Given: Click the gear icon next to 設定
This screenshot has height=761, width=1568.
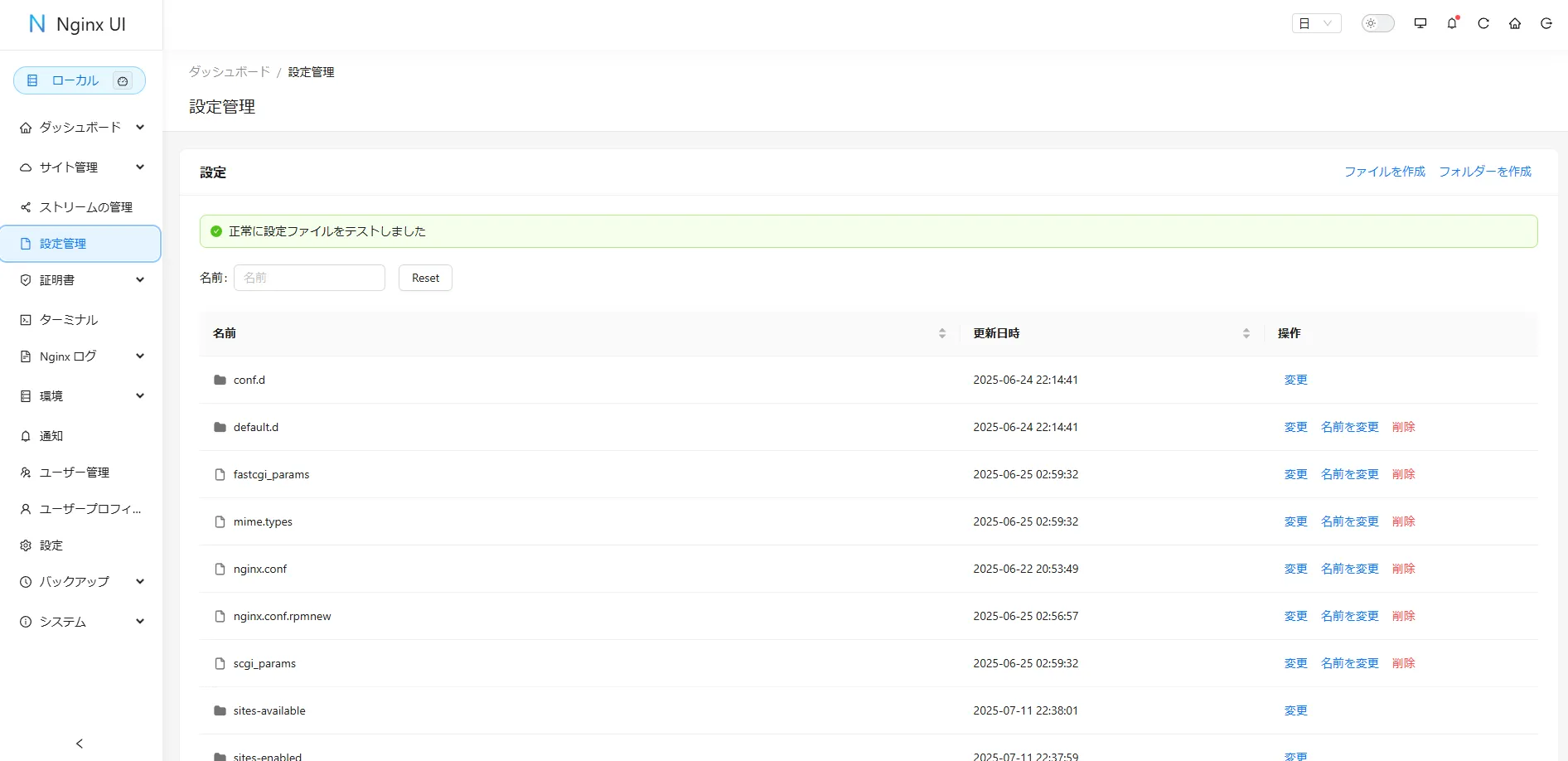Looking at the screenshot, I should pyautogui.click(x=26, y=545).
